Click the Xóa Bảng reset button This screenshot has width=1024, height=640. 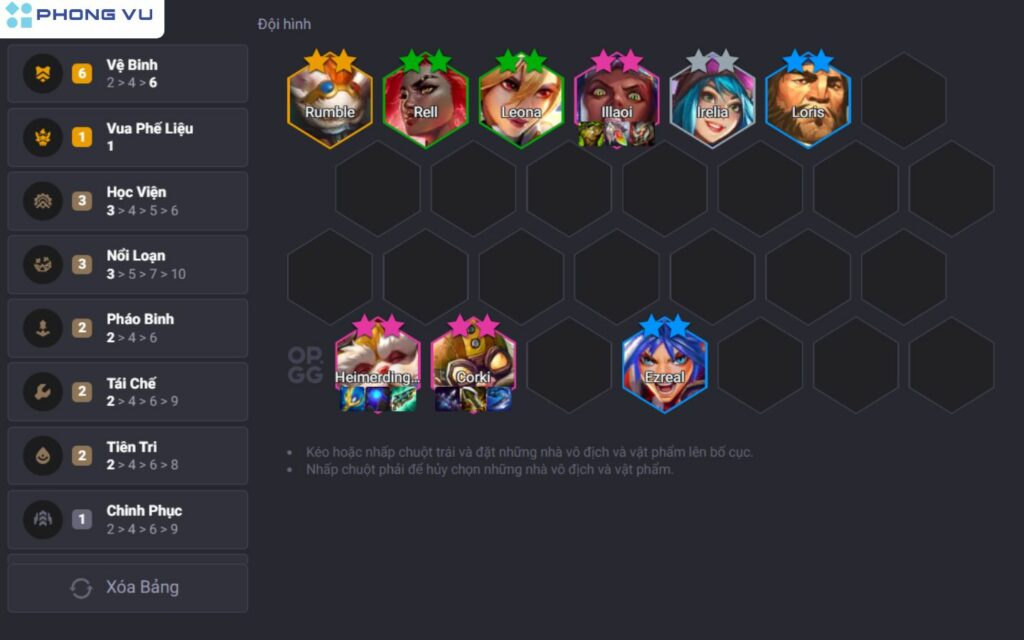coord(128,588)
